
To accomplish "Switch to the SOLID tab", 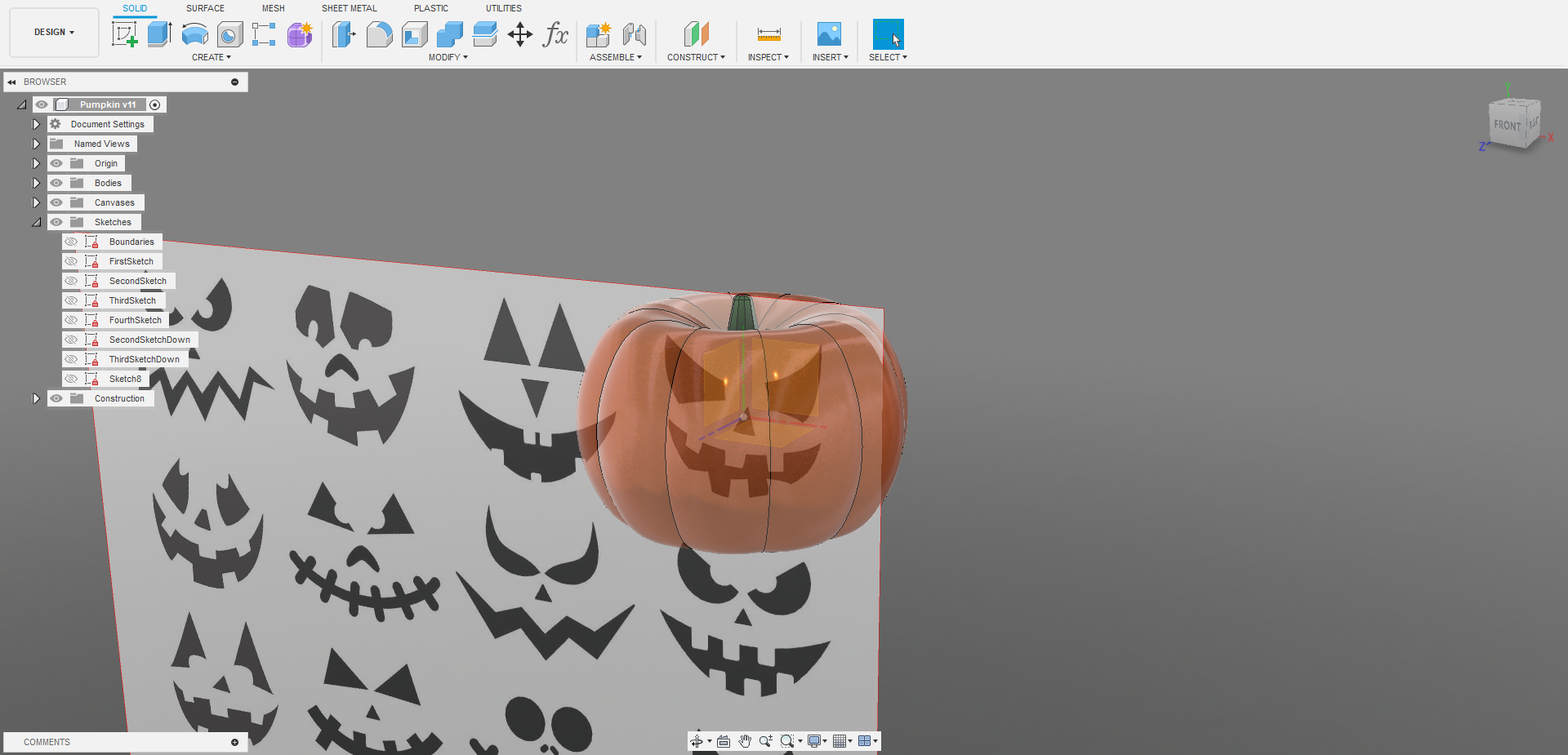I will tap(135, 8).
